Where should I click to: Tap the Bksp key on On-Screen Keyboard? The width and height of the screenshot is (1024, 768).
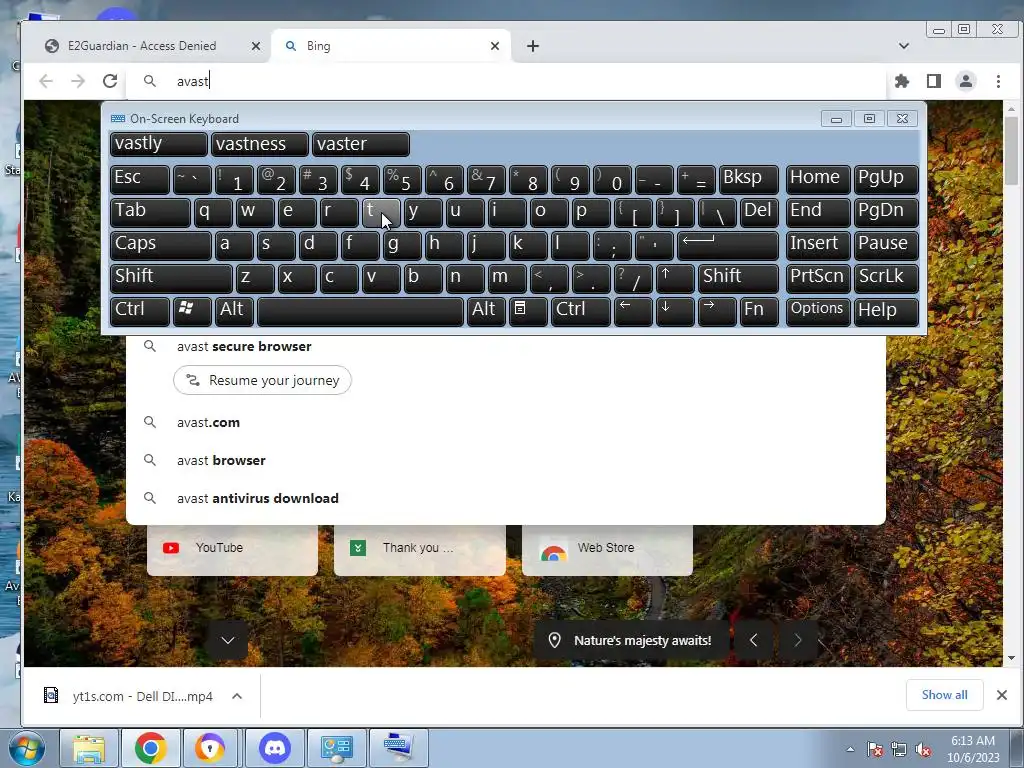tap(748, 179)
